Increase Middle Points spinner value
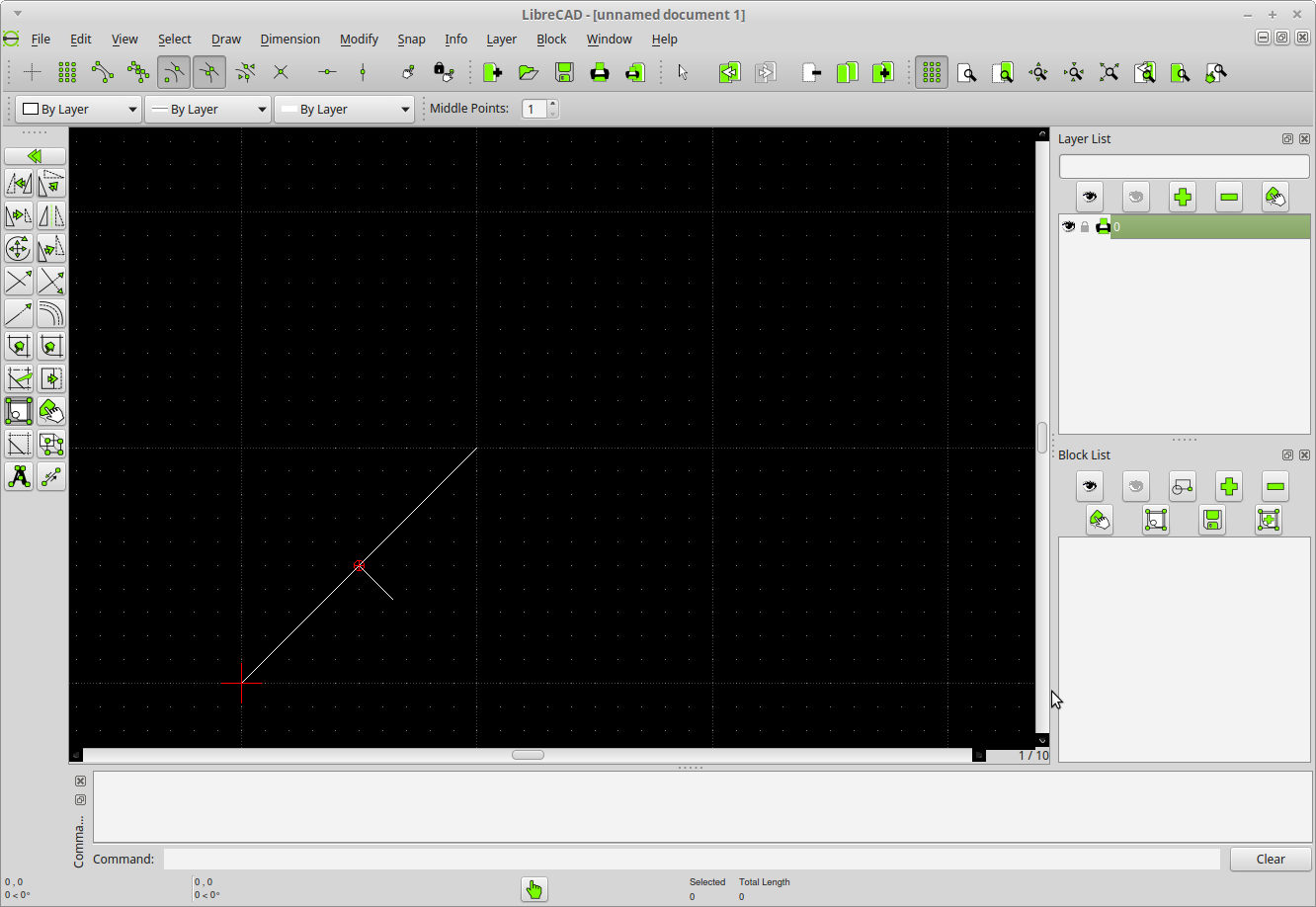The height and width of the screenshot is (907, 1316). pyautogui.click(x=552, y=104)
